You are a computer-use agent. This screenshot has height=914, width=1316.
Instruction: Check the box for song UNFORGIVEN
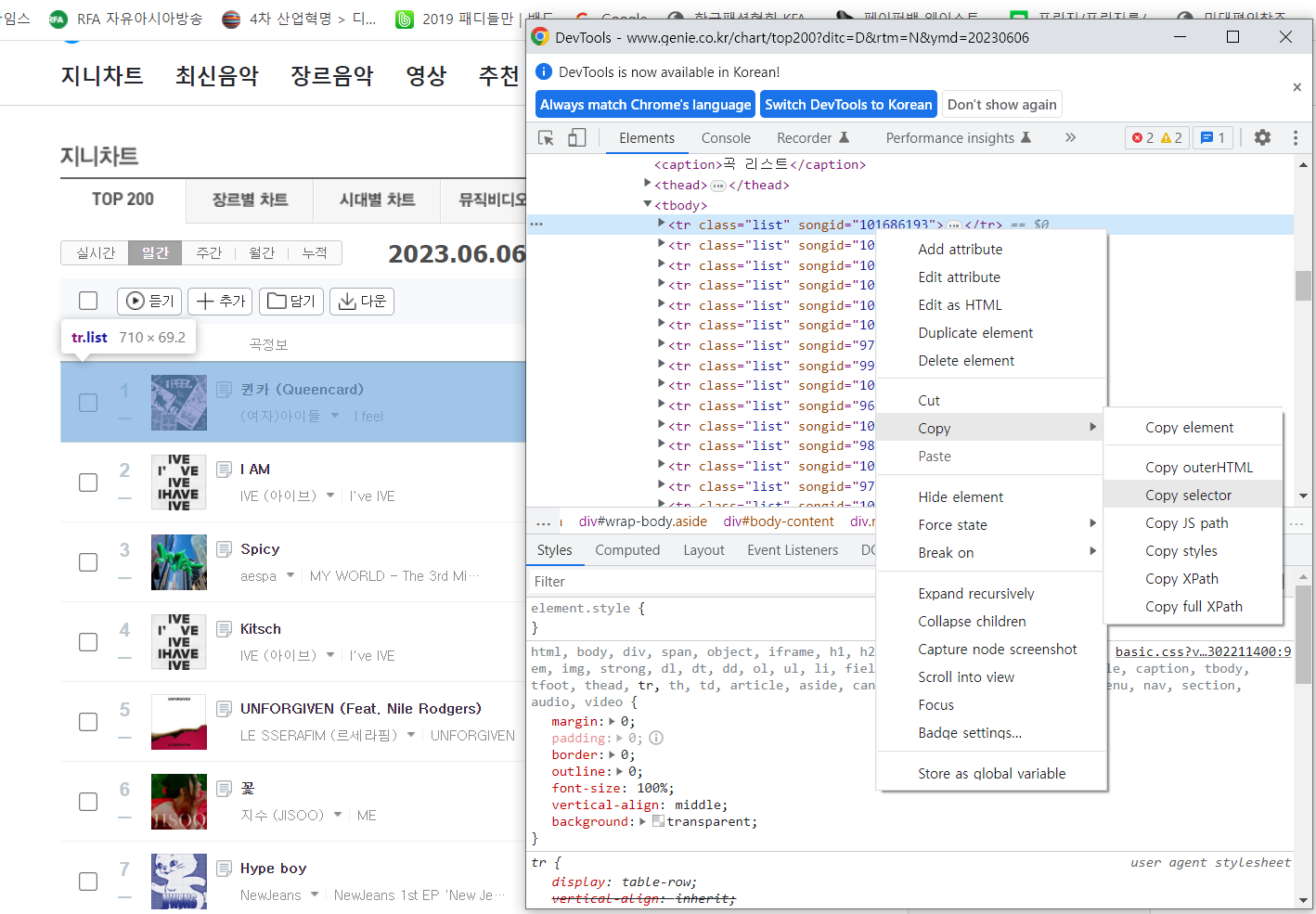click(x=88, y=722)
